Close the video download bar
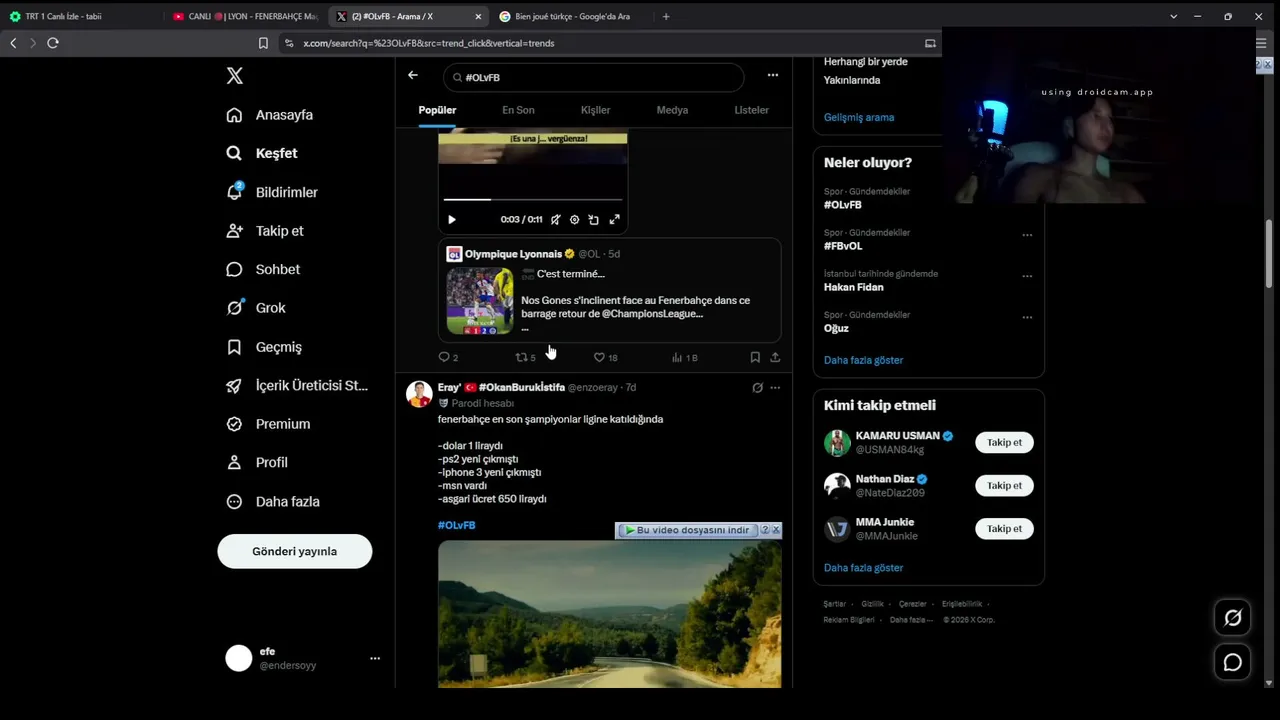 tap(776, 530)
